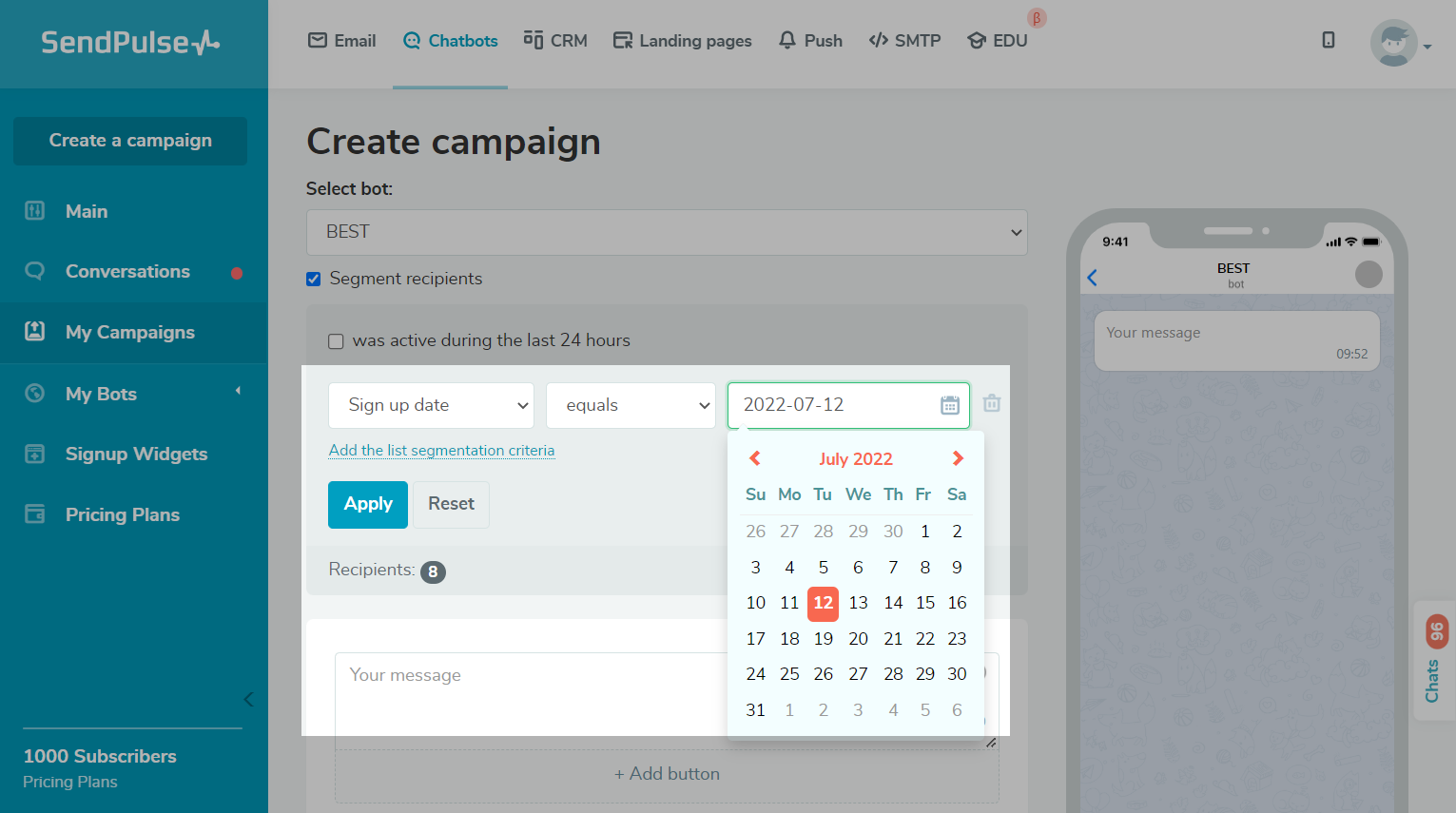
Task: Click the bot avatar in the phone preview
Action: coord(1369,275)
